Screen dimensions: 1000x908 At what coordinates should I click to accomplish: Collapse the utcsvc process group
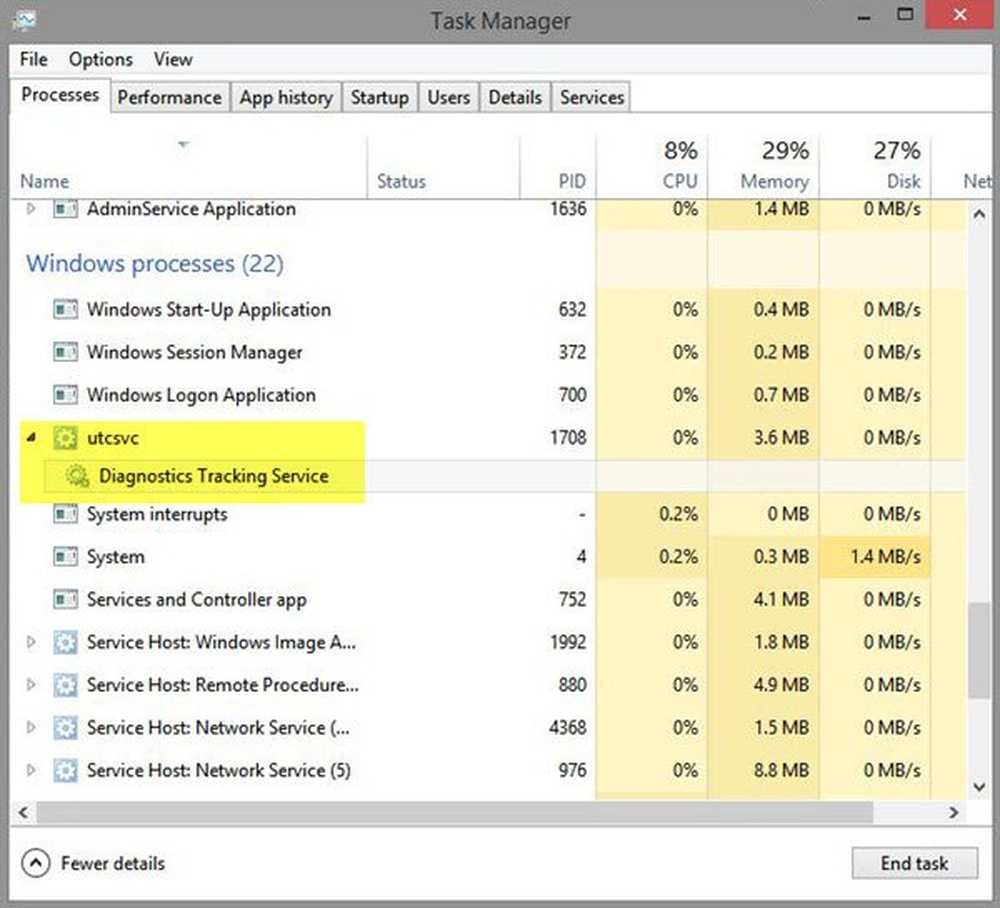pyautogui.click(x=31, y=438)
